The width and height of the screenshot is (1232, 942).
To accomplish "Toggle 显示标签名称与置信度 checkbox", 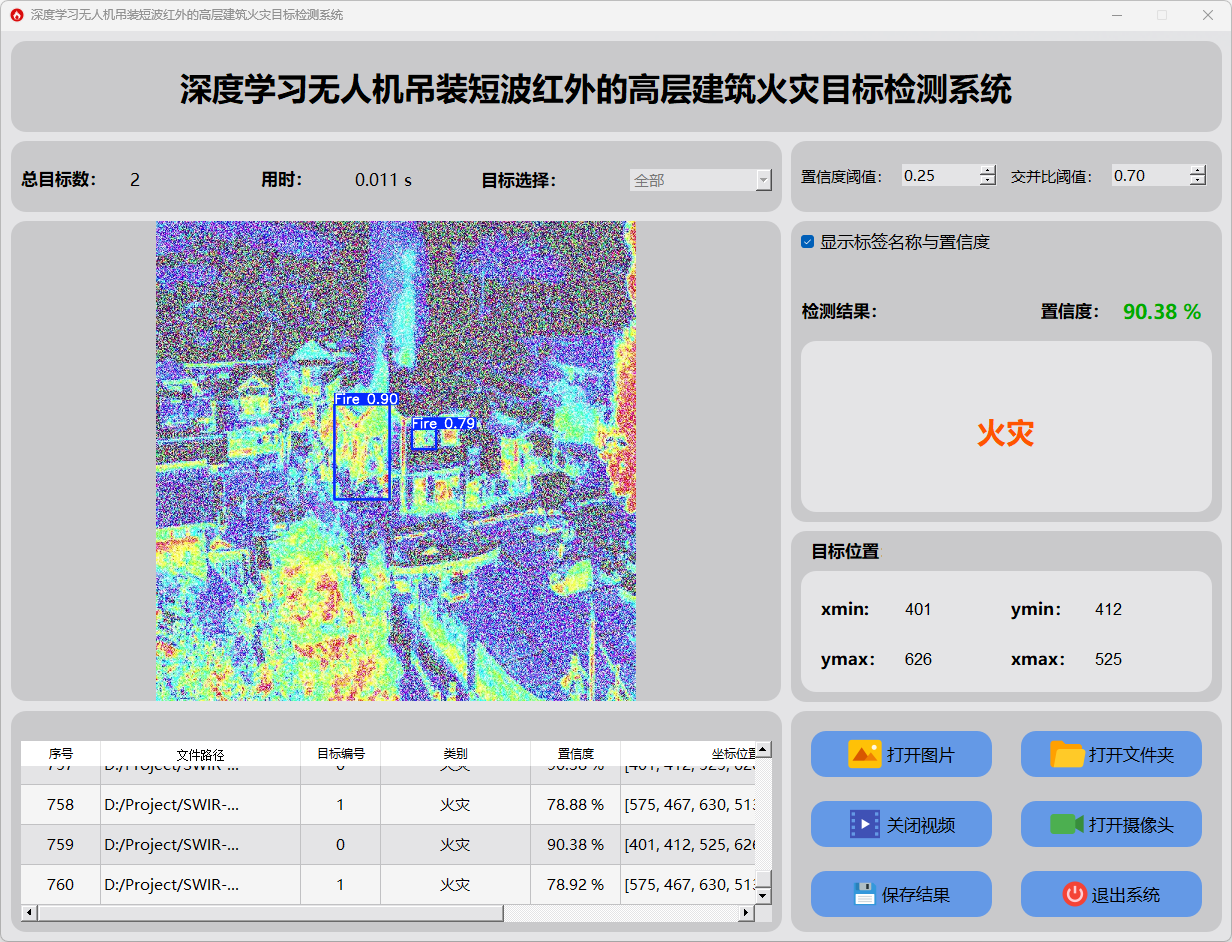I will [808, 242].
